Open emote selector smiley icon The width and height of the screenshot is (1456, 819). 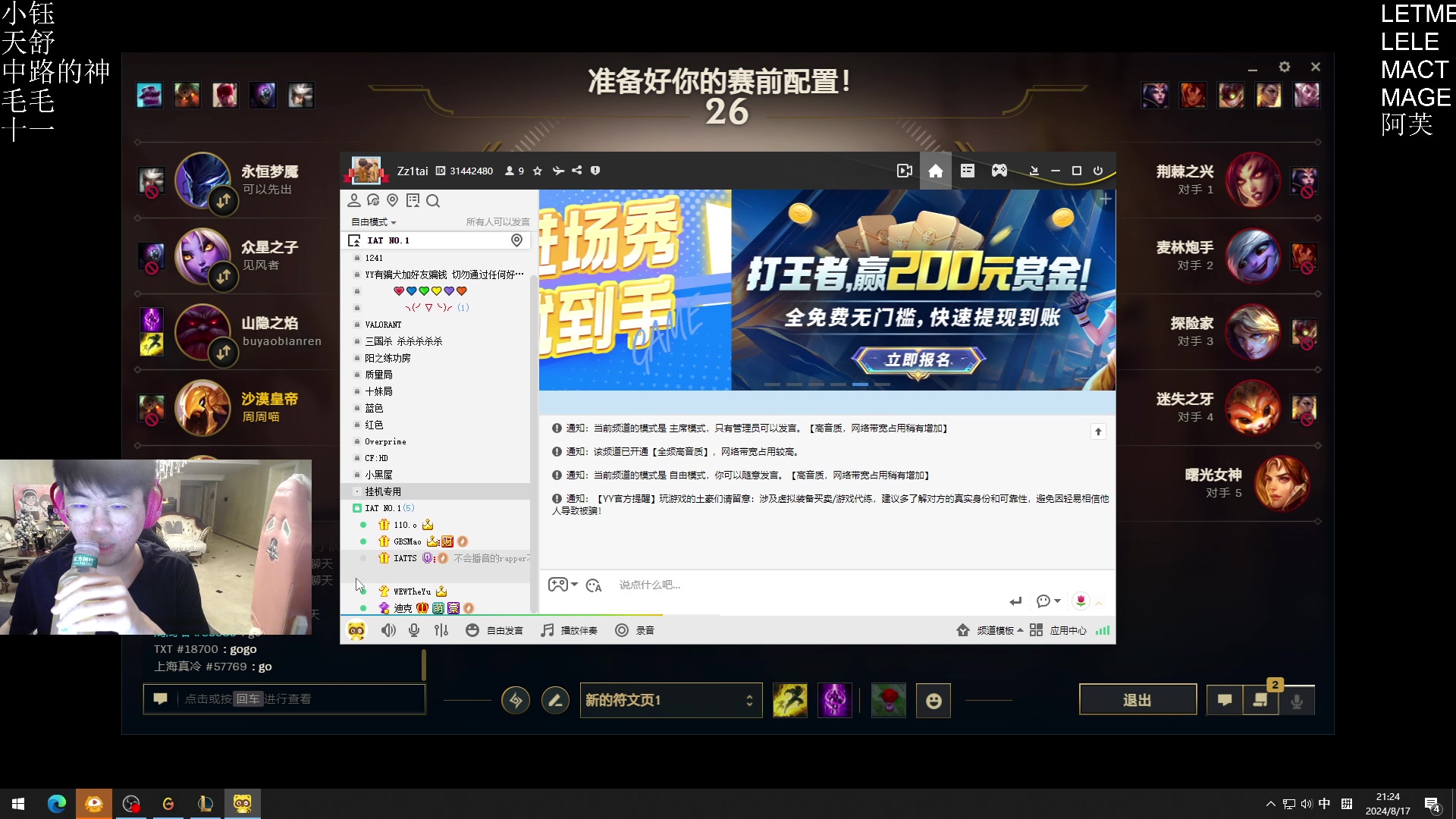pos(934,701)
